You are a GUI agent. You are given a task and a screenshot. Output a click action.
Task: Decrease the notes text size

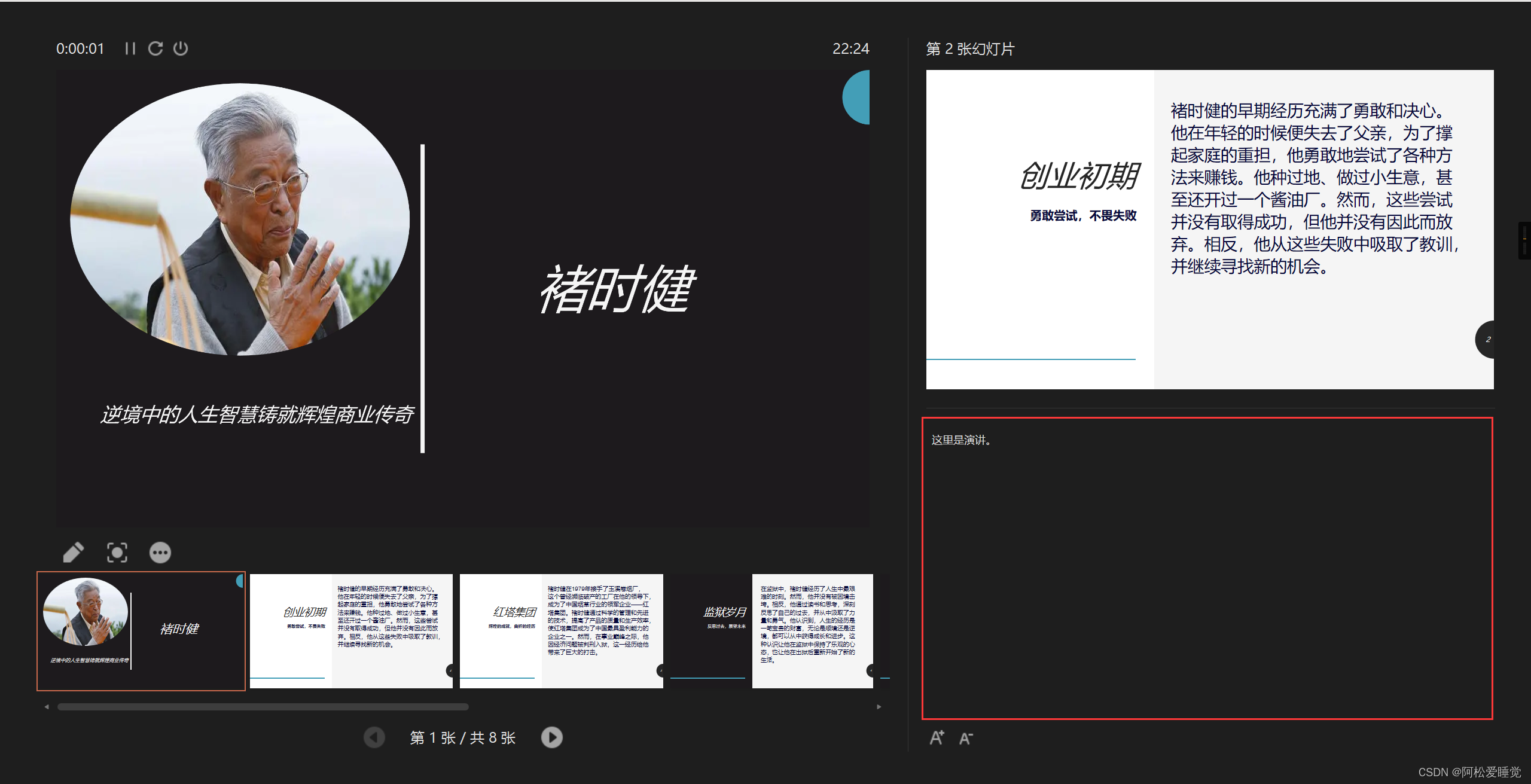click(966, 739)
